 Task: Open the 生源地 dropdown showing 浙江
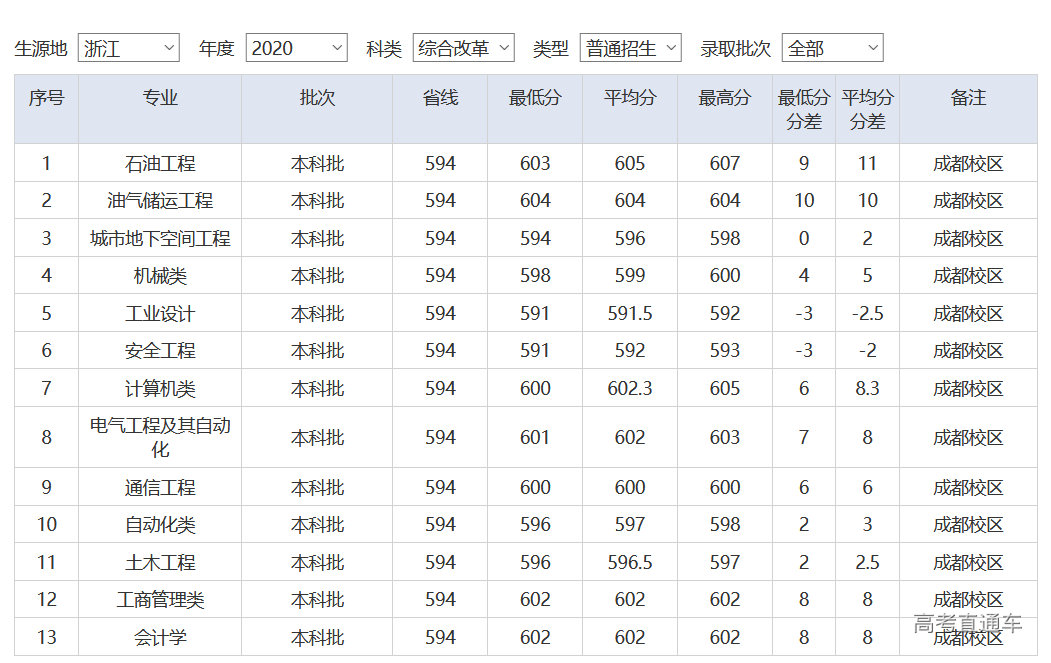(128, 47)
